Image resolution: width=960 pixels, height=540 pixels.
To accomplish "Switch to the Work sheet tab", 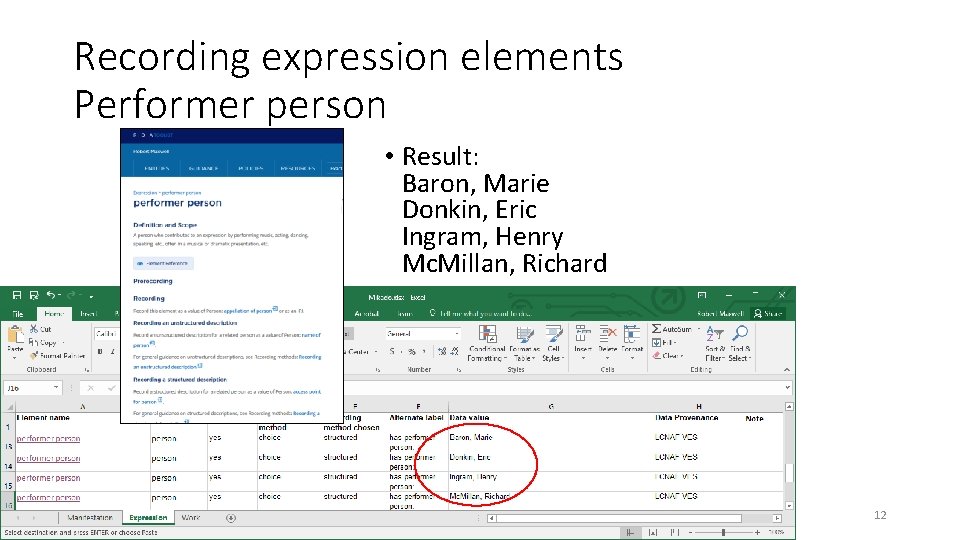I will 191,518.
